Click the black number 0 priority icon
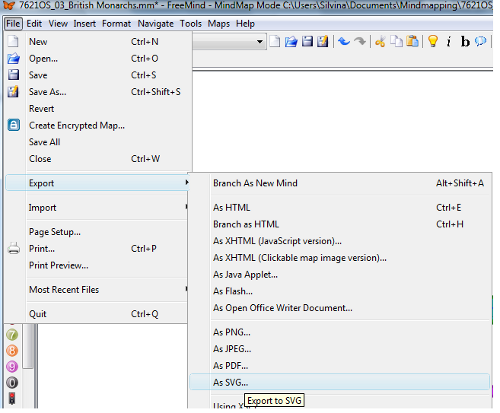Screen dimensions: 500x413 point(12,383)
